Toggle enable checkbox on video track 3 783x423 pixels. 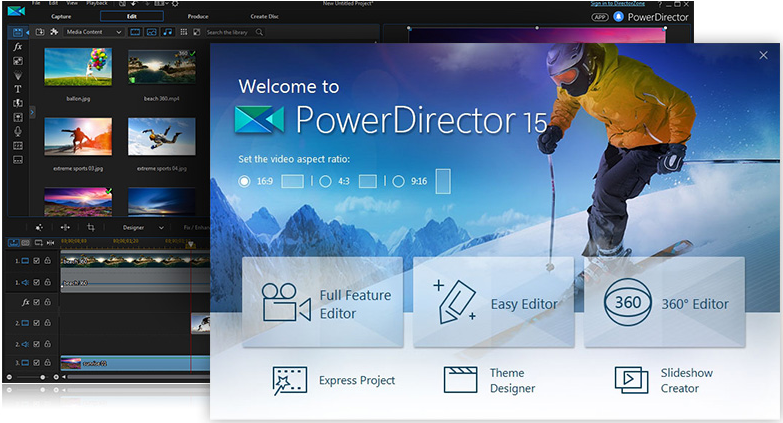click(x=36, y=363)
